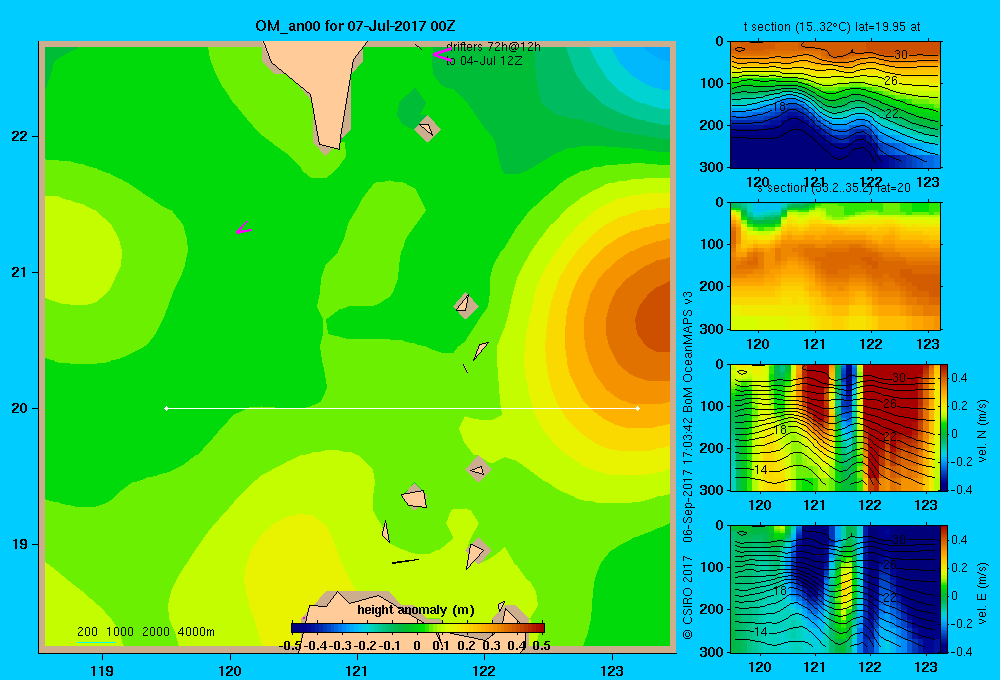
Task: Click the magenta drifter arrow near latitude 21
Action: pyautogui.click(x=243, y=228)
